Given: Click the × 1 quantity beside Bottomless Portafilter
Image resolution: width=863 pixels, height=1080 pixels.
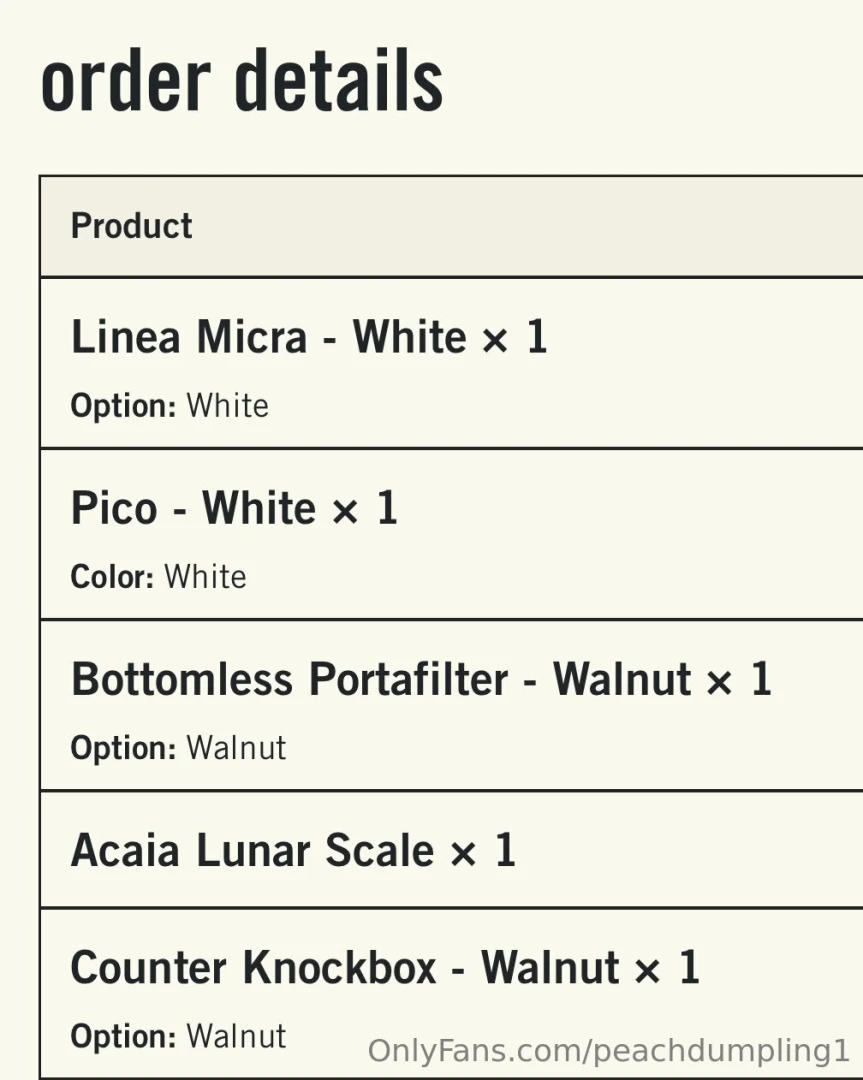Looking at the screenshot, I should coord(739,680).
